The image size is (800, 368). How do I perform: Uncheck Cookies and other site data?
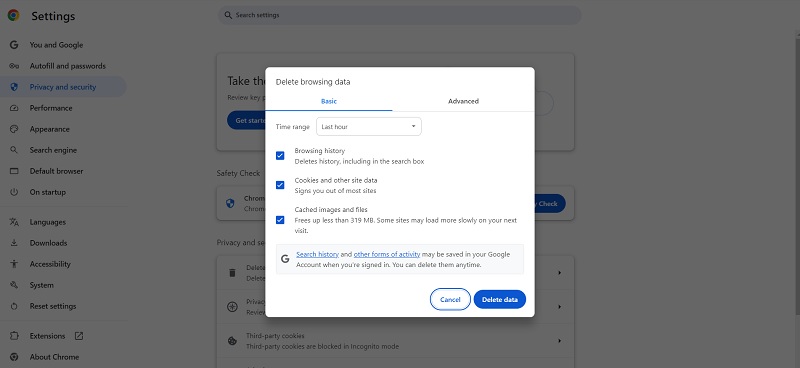tap(280, 185)
